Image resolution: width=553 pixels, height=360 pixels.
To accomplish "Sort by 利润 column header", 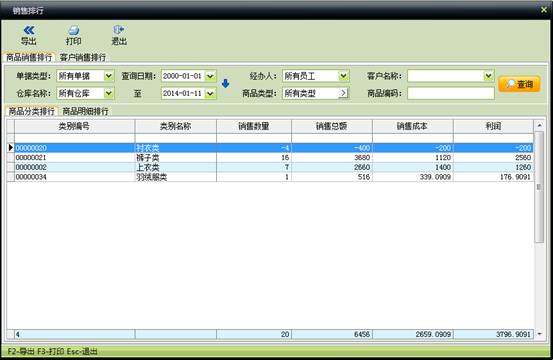I will coord(493,126).
